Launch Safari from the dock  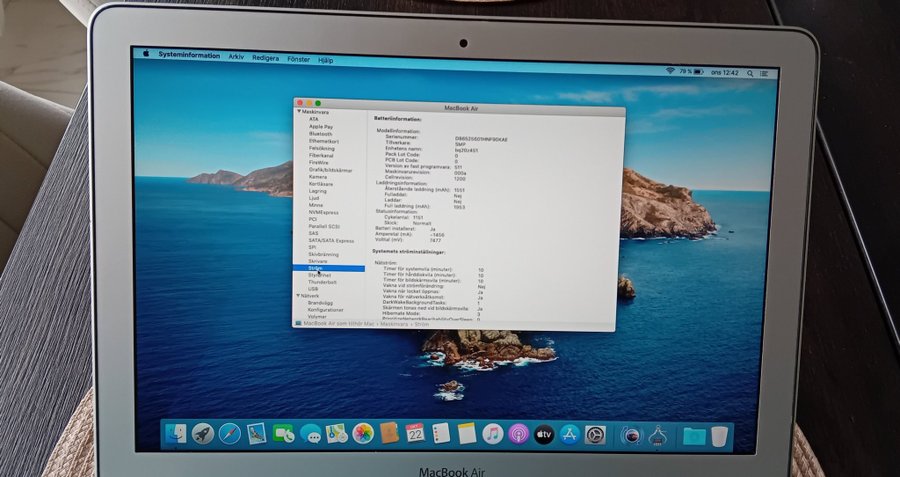point(230,434)
